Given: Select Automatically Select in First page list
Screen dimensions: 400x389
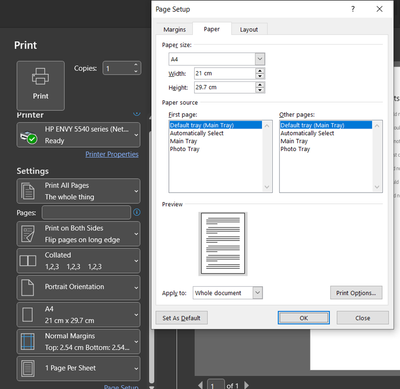Looking at the screenshot, I should pyautogui.click(x=215, y=133).
